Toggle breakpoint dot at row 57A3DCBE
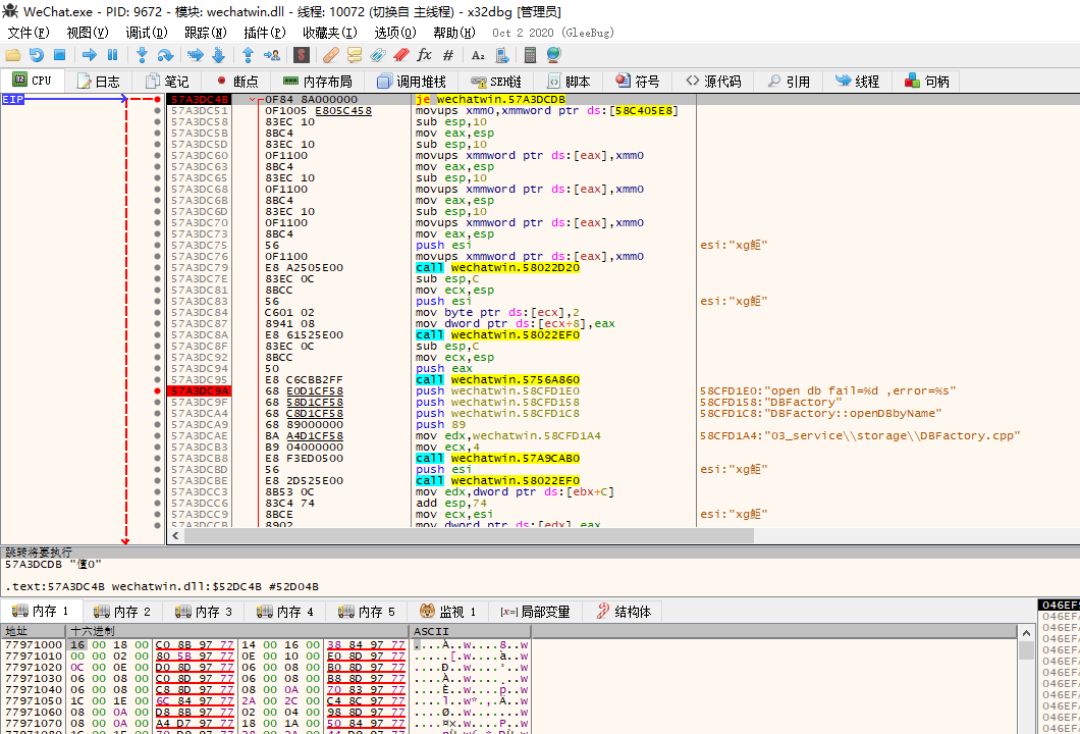This screenshot has height=734, width=1080. (158, 481)
